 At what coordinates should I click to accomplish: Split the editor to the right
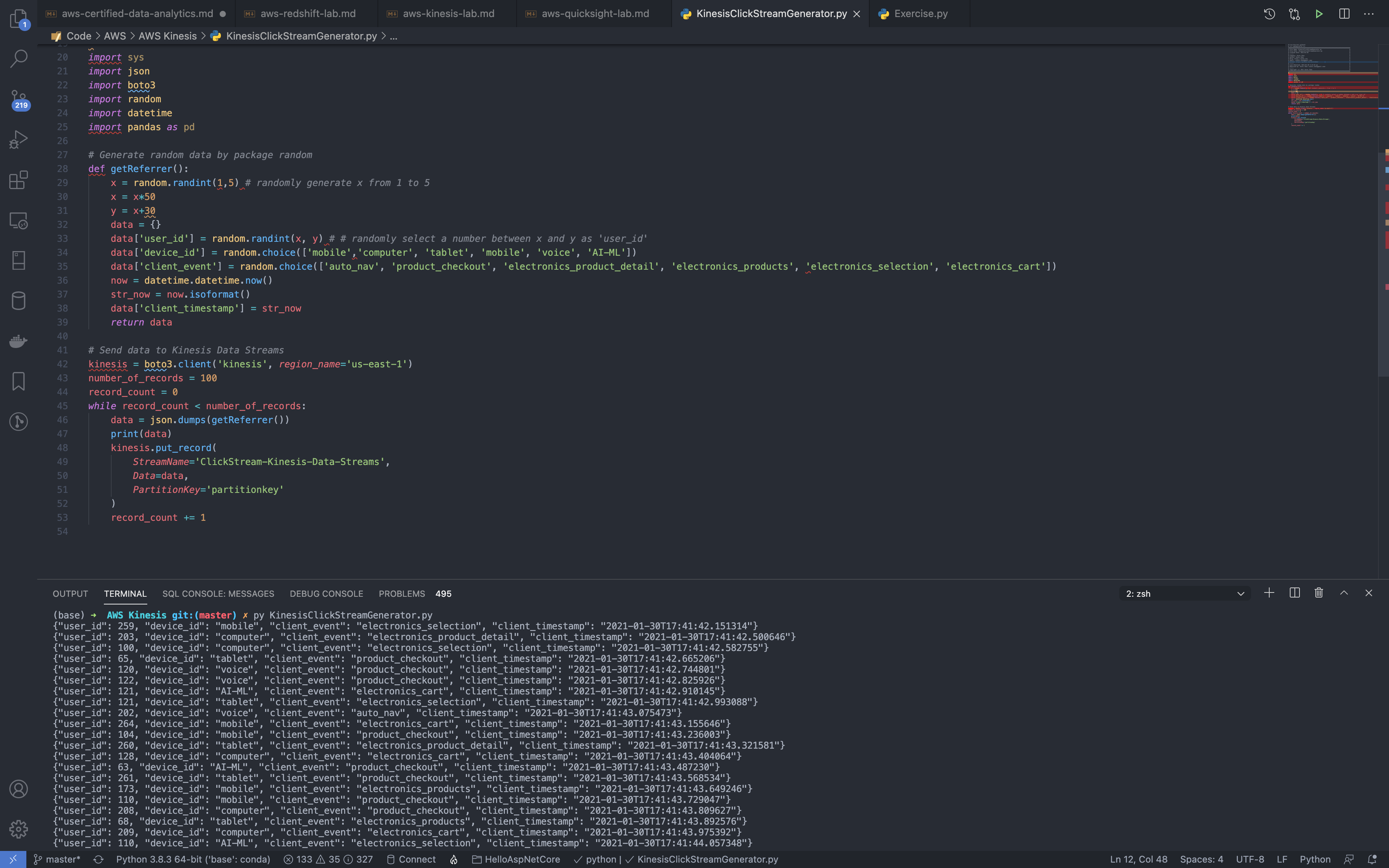1344,14
